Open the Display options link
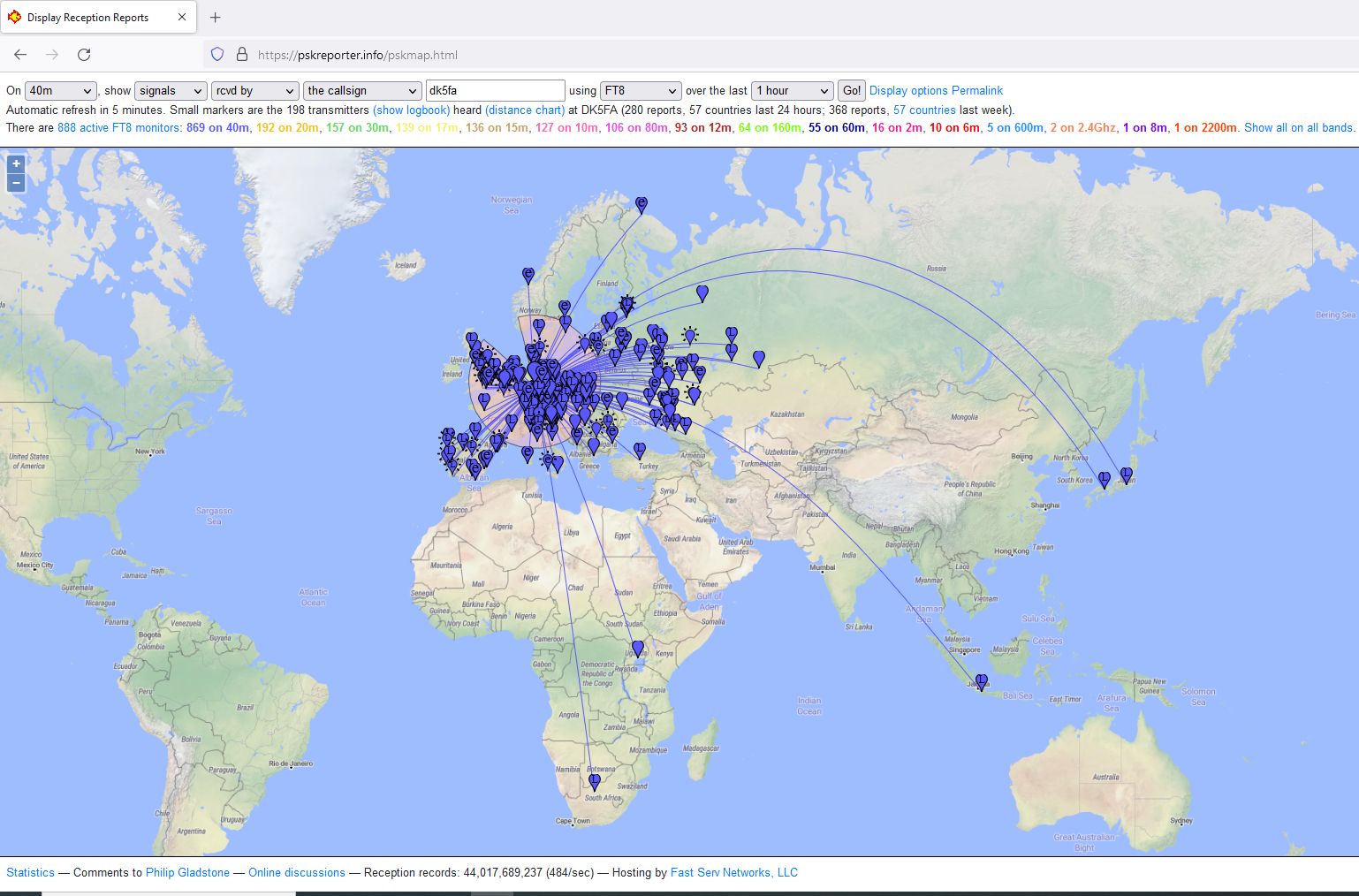The image size is (1359, 896). (x=908, y=91)
